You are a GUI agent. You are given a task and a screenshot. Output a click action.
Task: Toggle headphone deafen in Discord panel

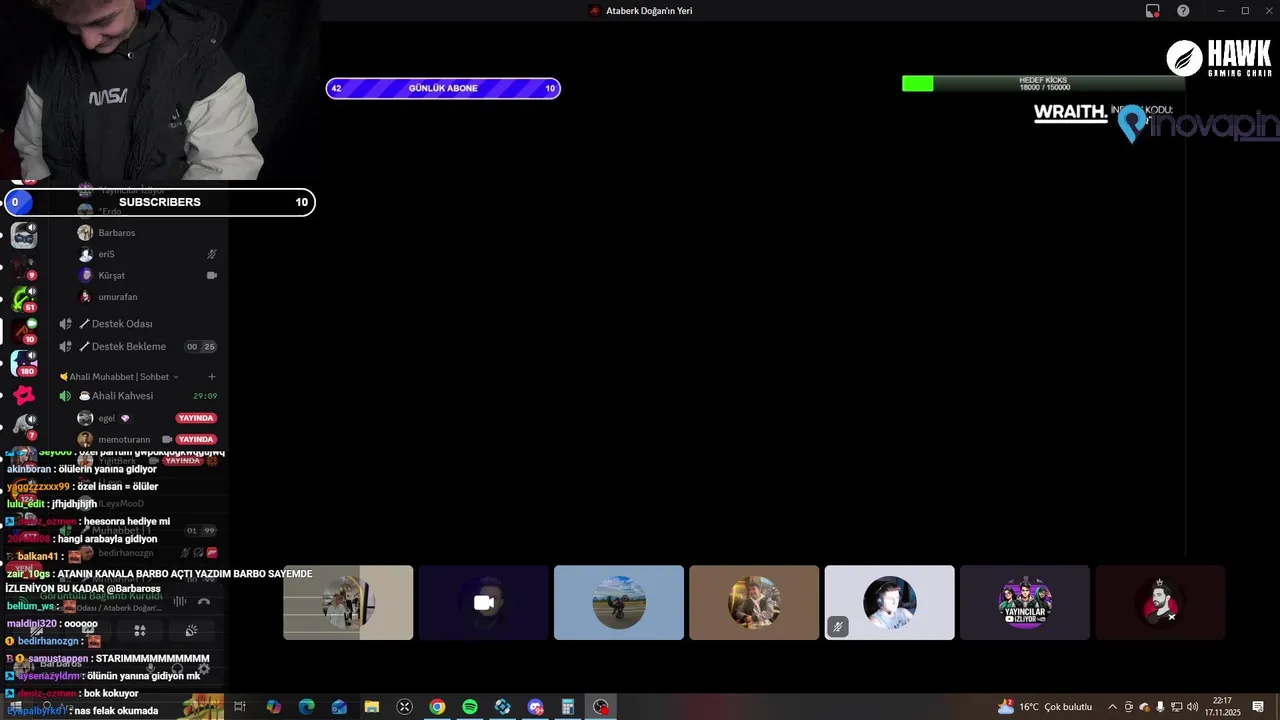click(x=177, y=670)
